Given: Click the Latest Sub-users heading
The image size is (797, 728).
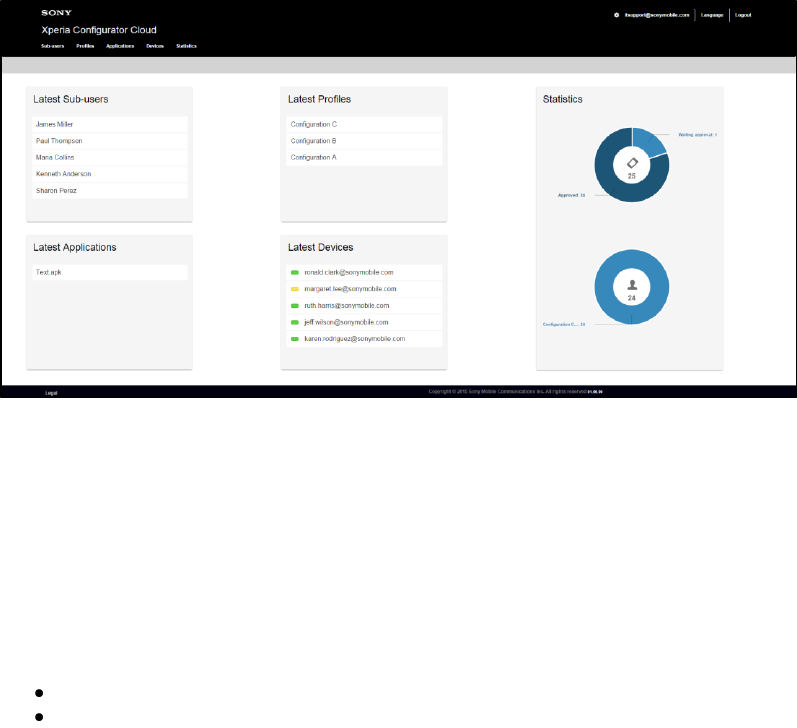Looking at the screenshot, I should pos(71,99).
